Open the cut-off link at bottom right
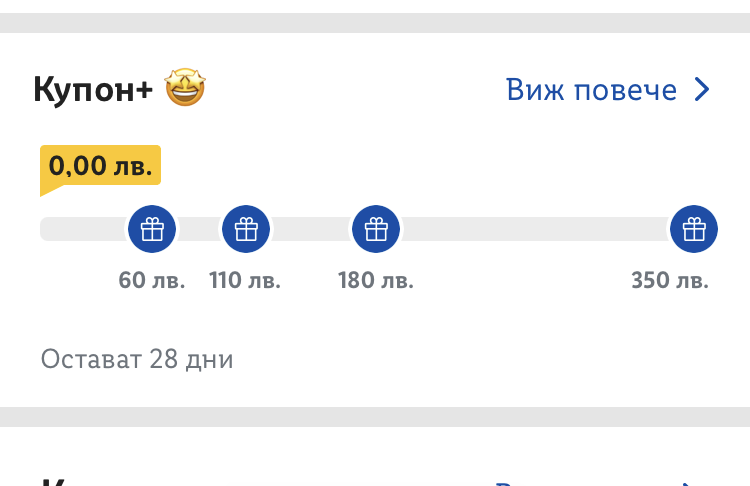750x486 pixels. [600, 481]
